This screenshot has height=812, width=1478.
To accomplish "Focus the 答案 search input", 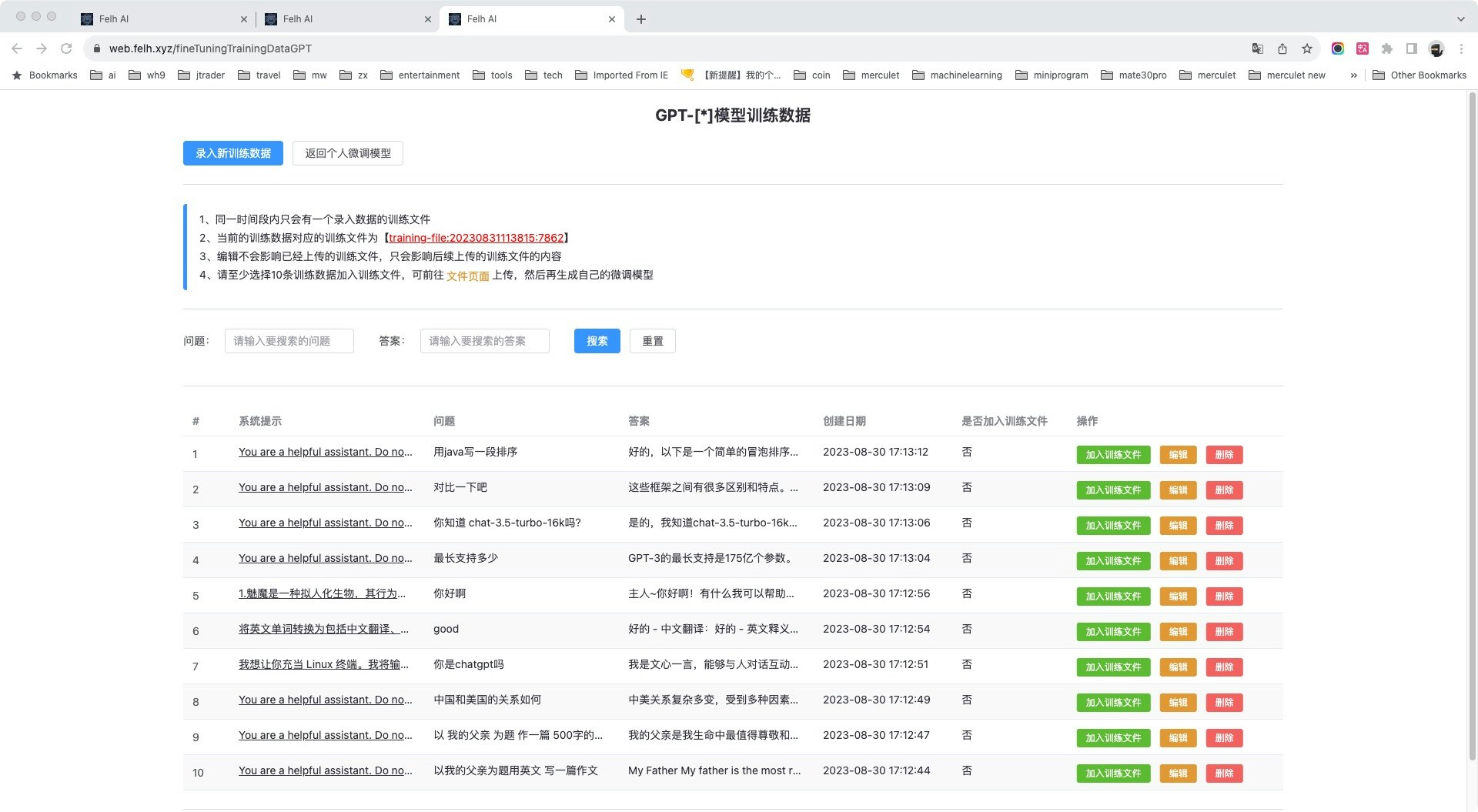I will pos(485,341).
